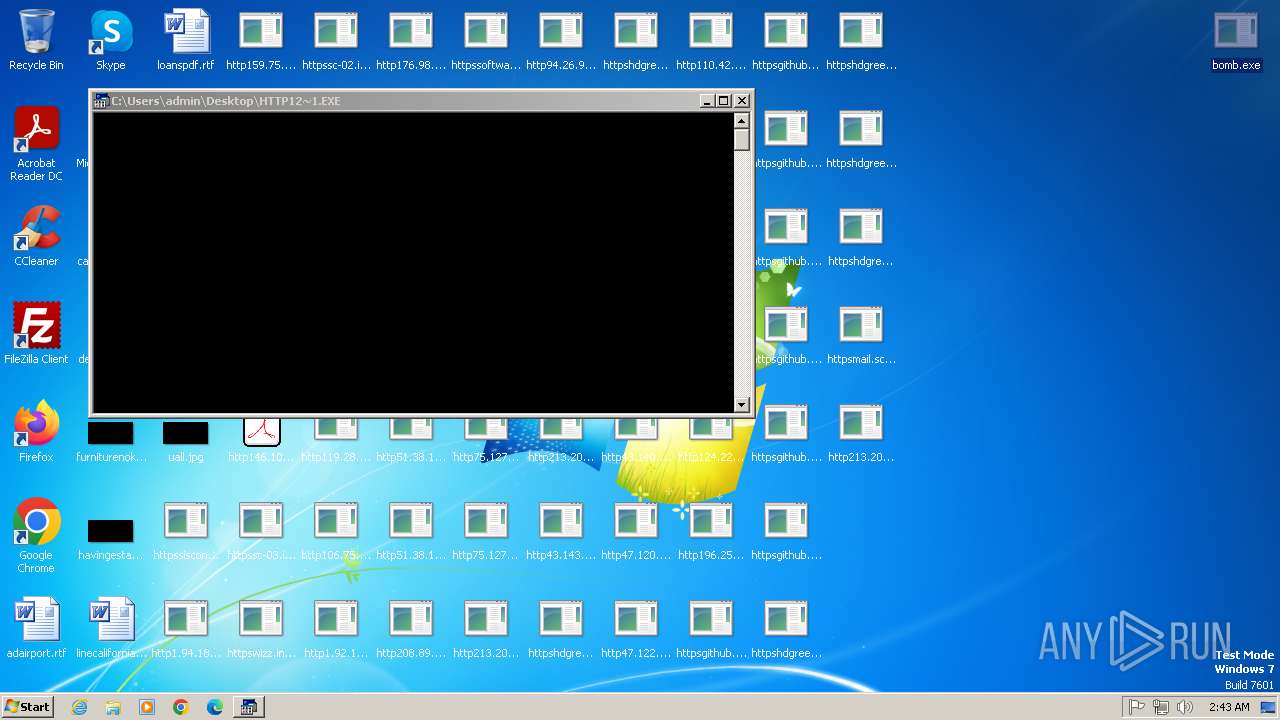Open Windows Media Player from taskbar

147,707
